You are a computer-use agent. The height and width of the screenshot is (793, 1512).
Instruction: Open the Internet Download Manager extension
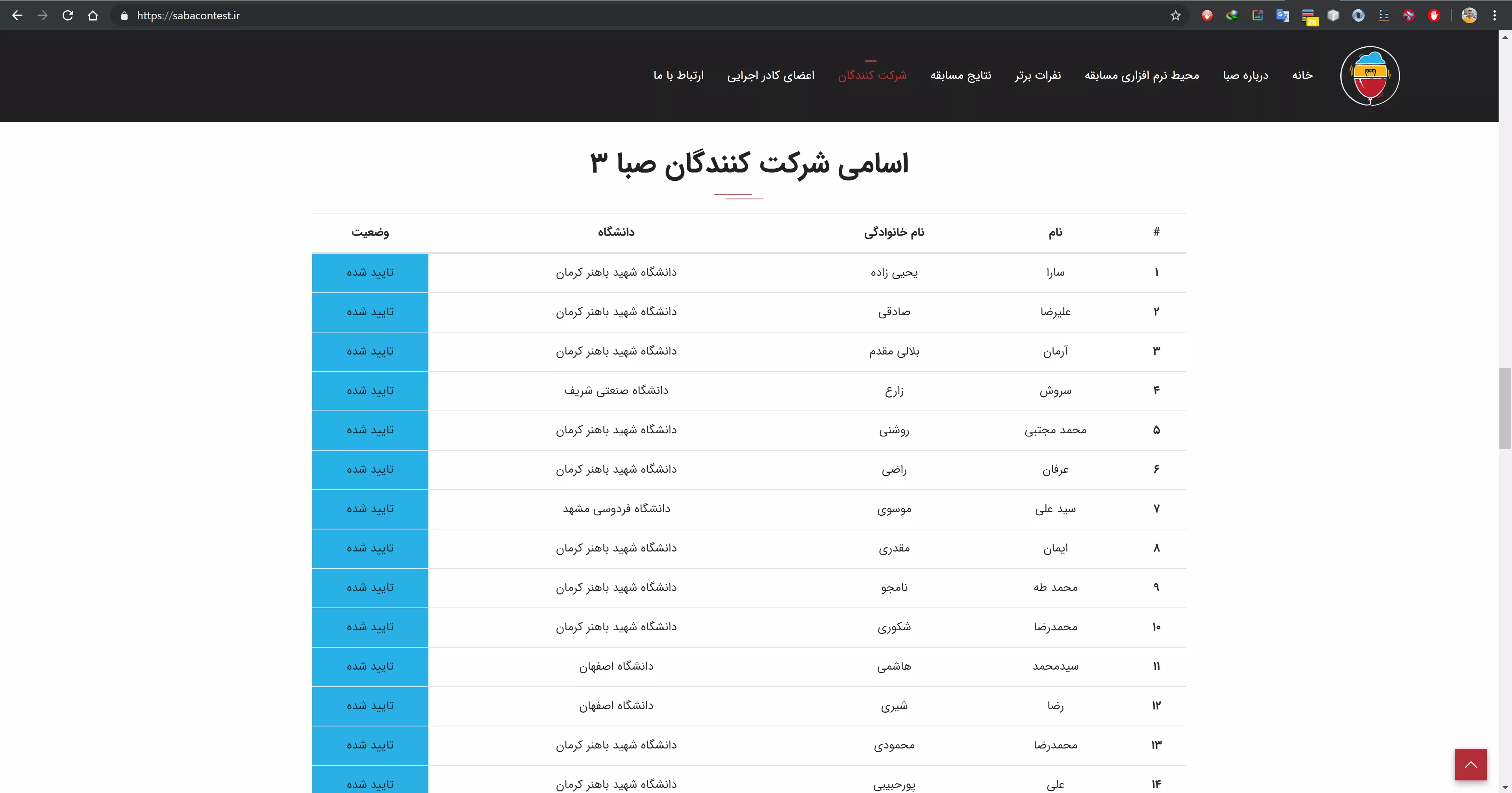pyautogui.click(x=1232, y=15)
